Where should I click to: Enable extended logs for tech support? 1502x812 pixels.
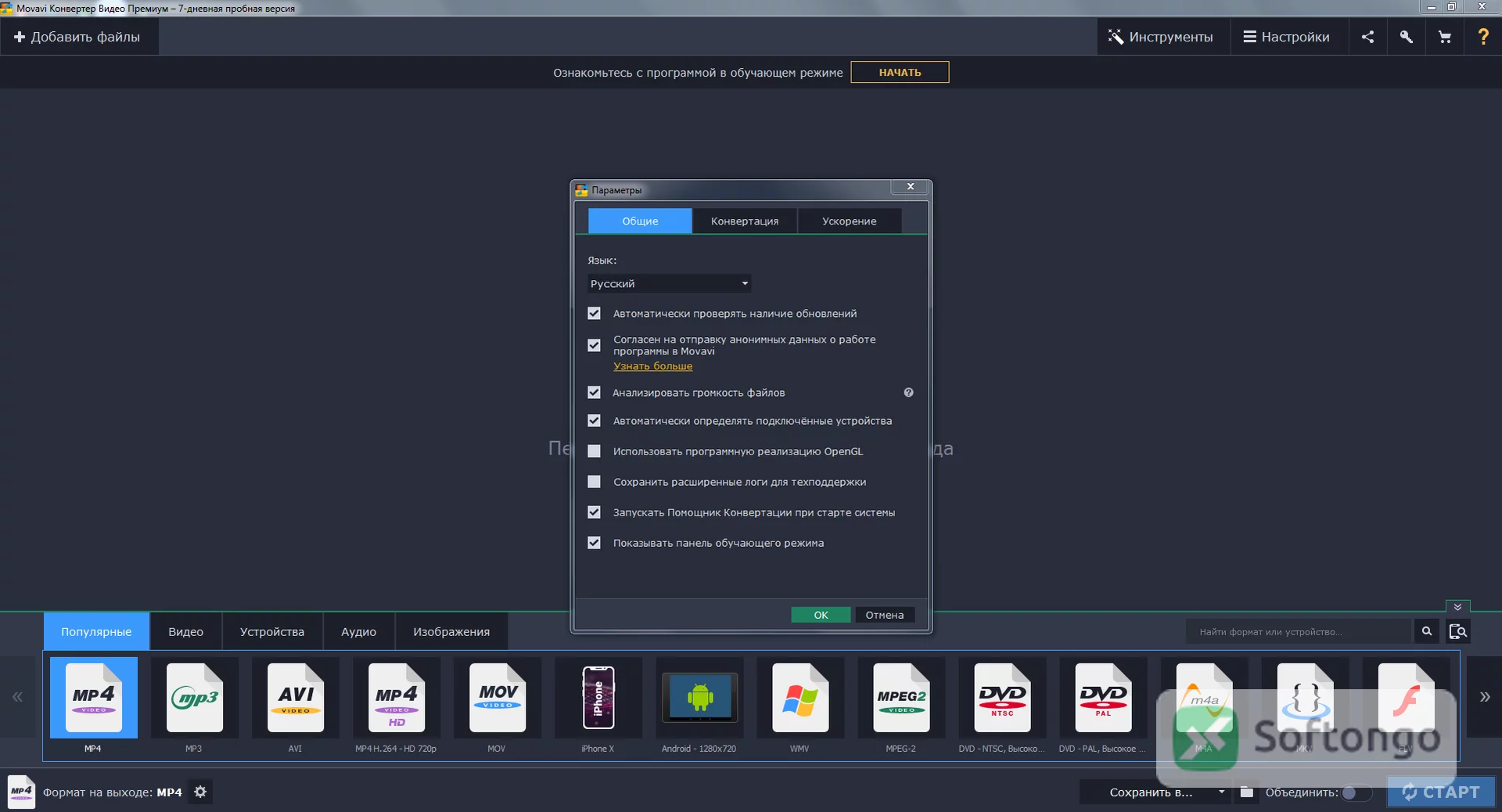point(595,482)
